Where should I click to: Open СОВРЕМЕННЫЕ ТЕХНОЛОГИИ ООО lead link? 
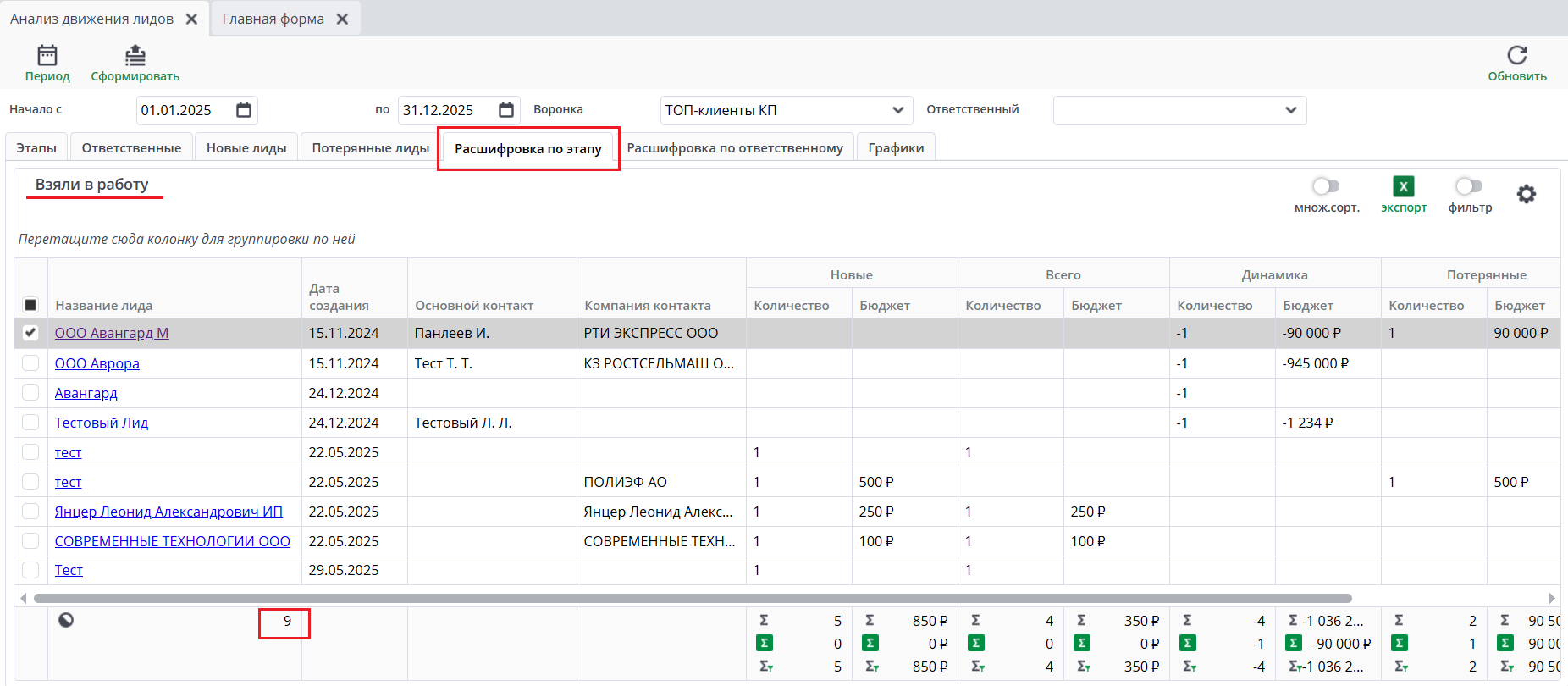172,541
